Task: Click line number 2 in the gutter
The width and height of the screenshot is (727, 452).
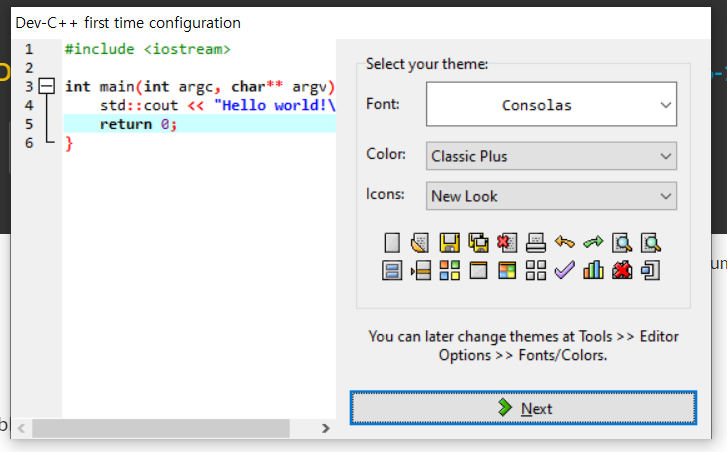Action: [29, 68]
